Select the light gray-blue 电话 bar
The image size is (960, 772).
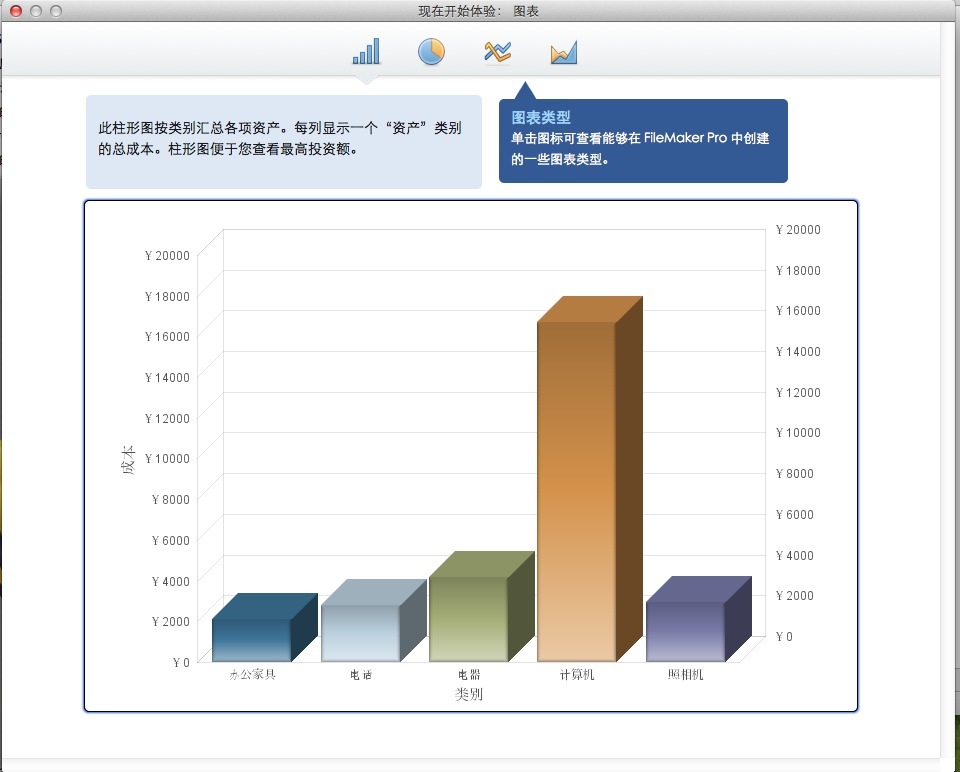coord(360,632)
